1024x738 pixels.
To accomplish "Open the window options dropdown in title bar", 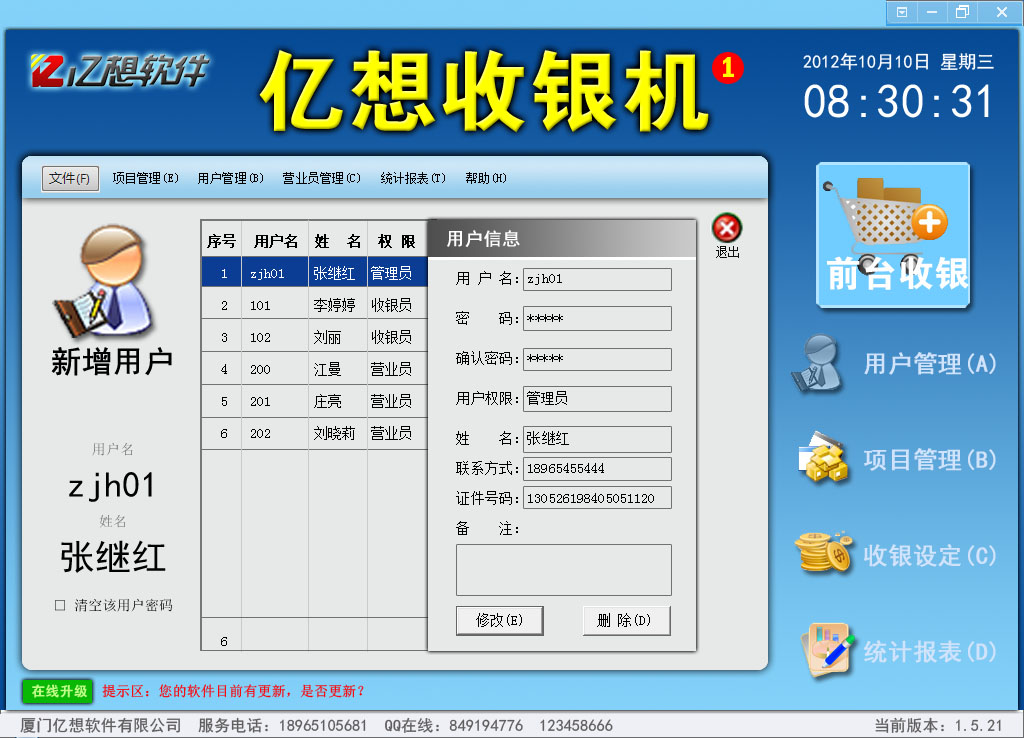I will (x=902, y=12).
